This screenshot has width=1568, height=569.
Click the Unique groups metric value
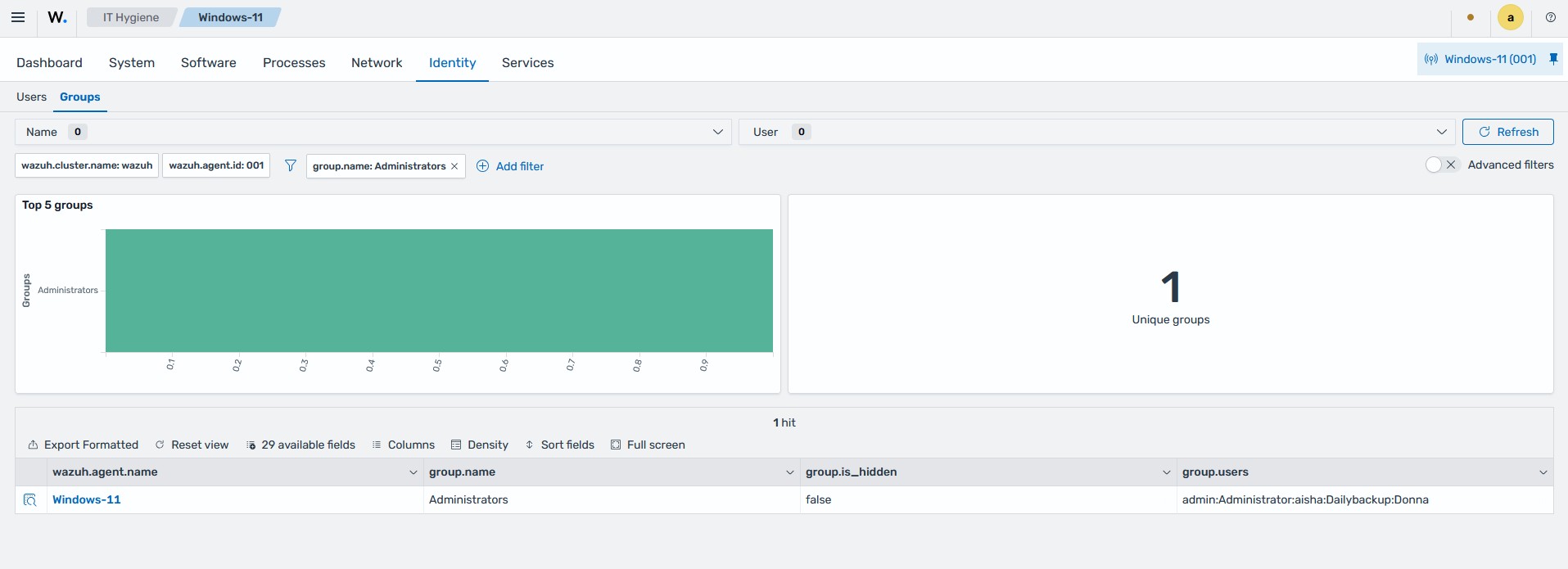[x=1170, y=287]
